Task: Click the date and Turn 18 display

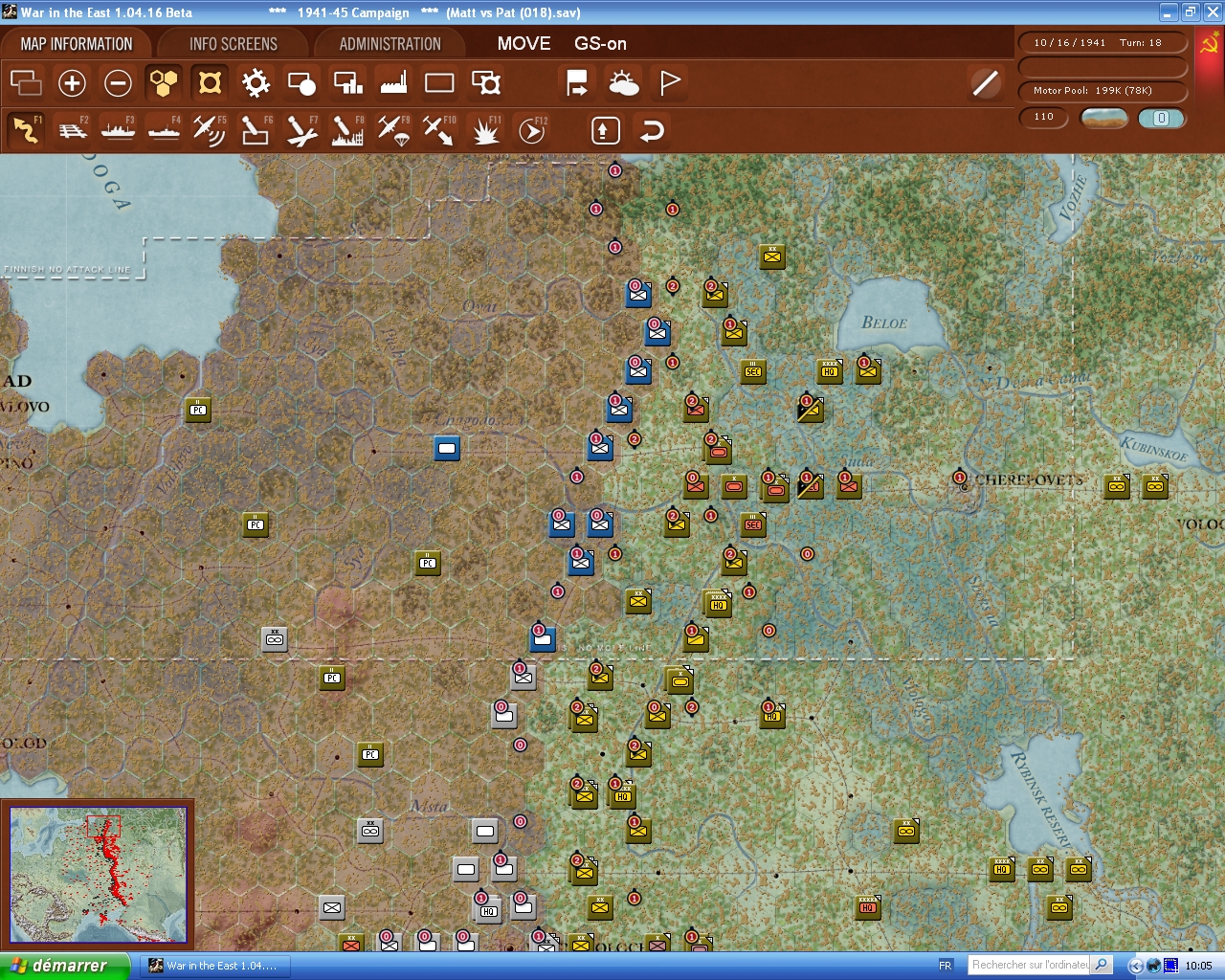Action: click(1102, 43)
